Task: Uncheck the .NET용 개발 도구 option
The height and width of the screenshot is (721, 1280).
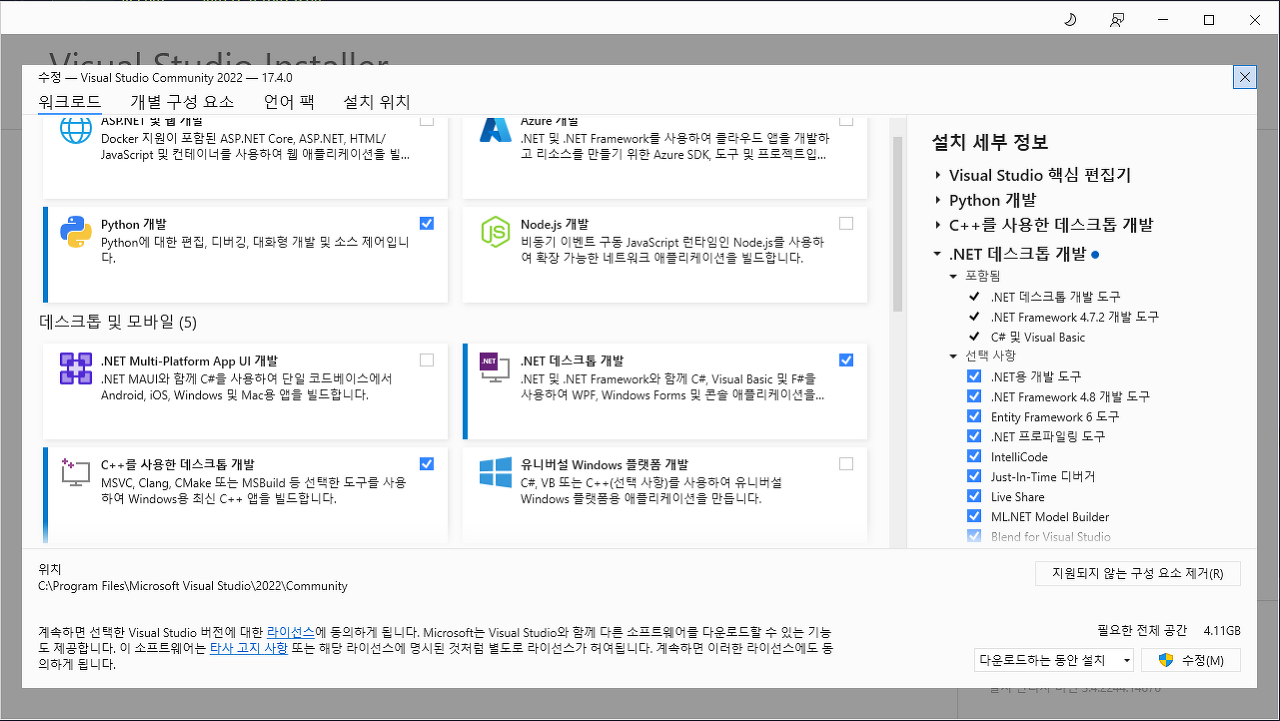Action: click(974, 376)
